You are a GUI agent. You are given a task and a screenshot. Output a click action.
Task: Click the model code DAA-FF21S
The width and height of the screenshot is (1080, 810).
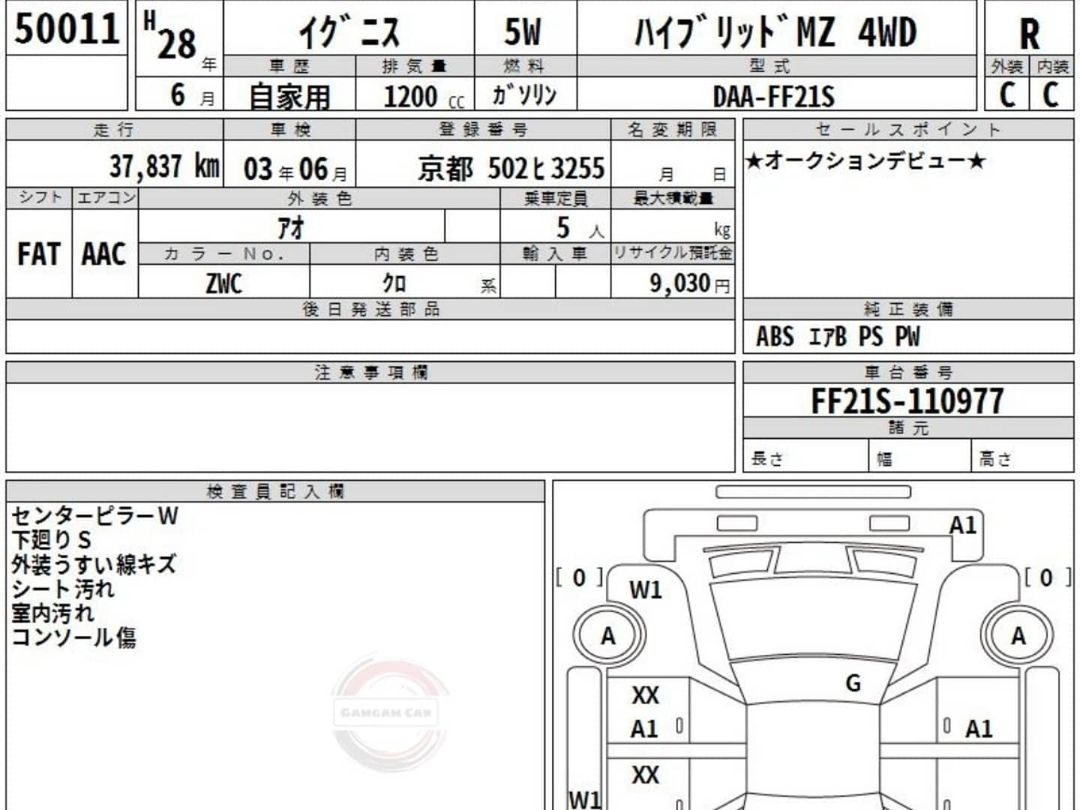click(x=773, y=96)
